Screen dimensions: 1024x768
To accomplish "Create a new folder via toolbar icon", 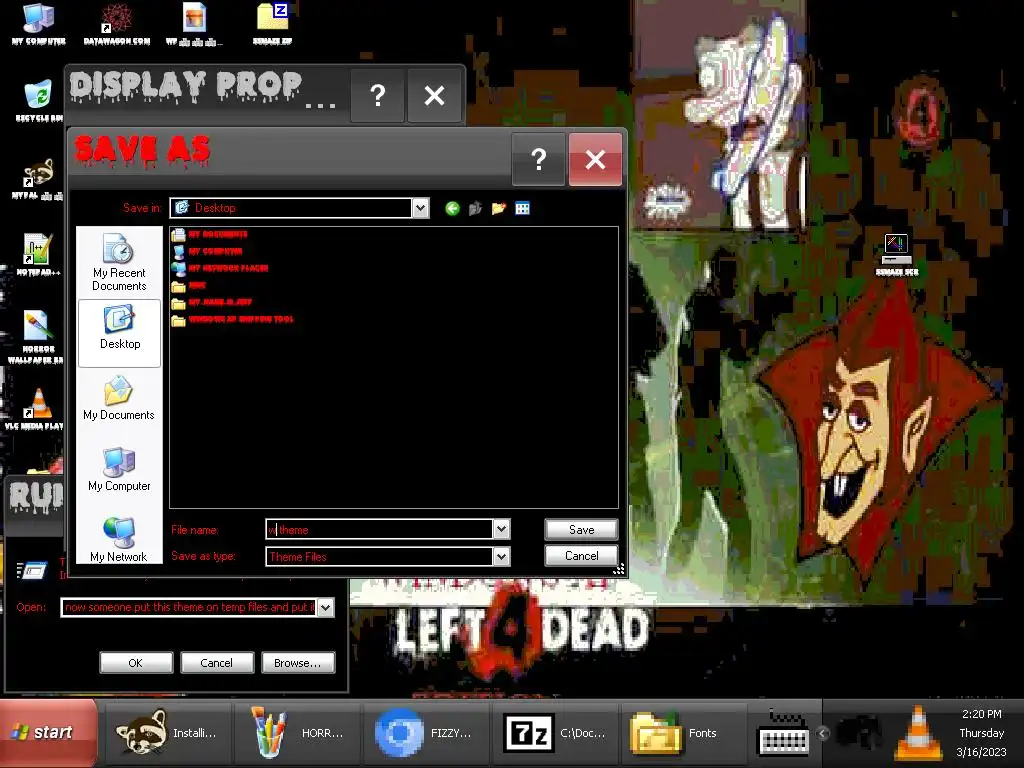I will (499, 208).
